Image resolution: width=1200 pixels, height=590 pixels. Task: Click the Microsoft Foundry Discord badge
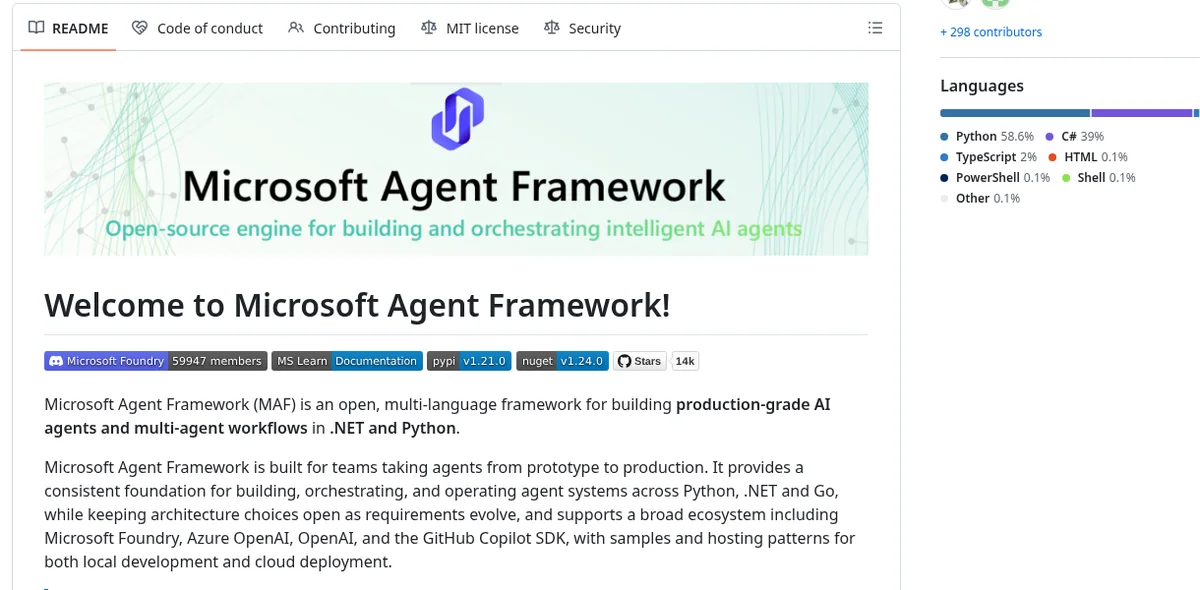[x=155, y=361]
